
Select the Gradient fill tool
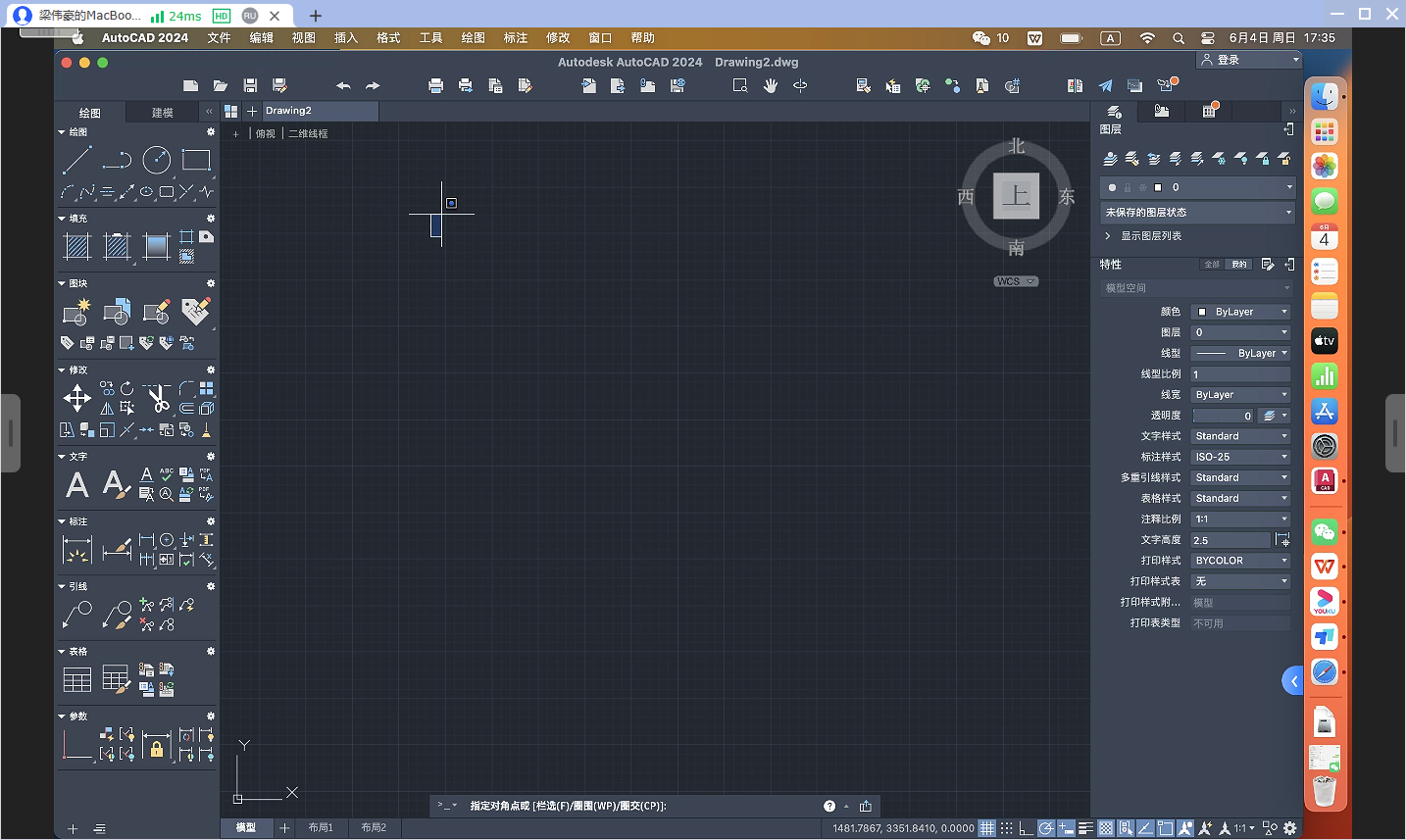pos(156,246)
